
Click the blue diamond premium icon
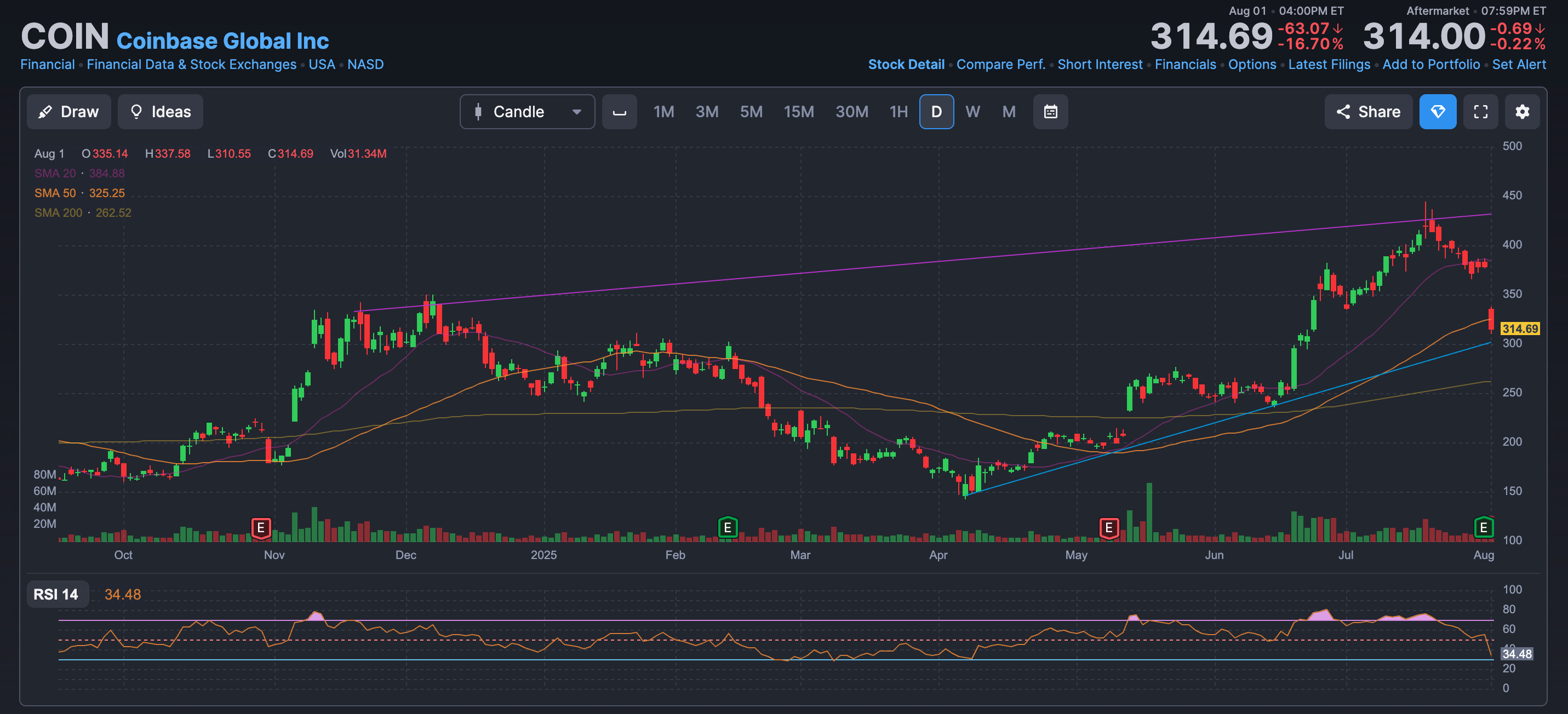pos(1437,112)
